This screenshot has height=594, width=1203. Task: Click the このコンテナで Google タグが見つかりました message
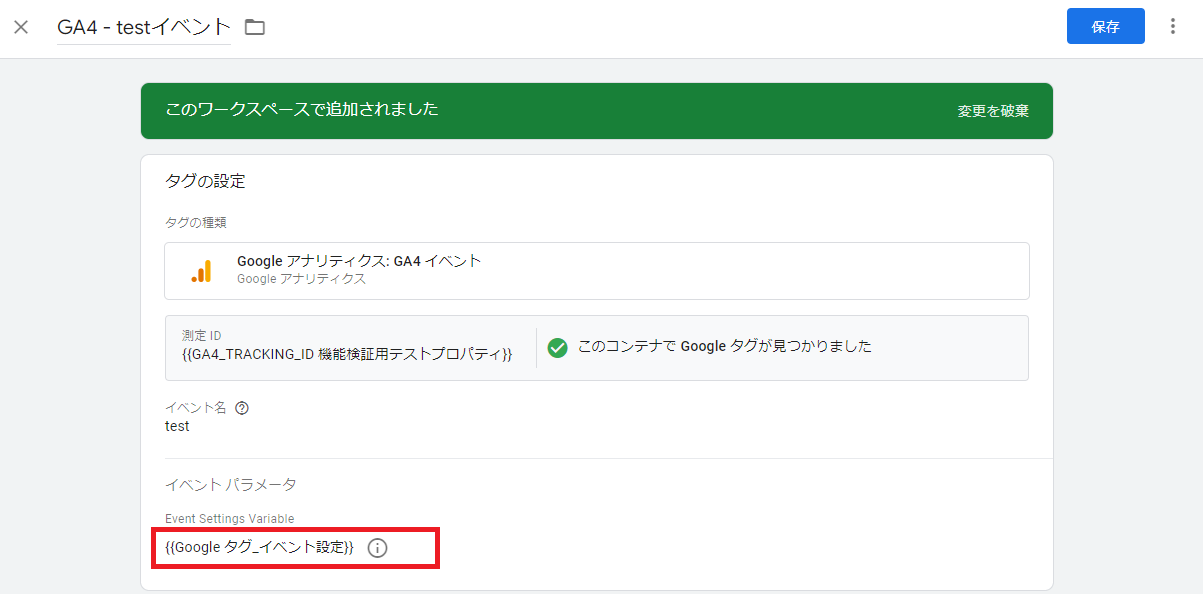tap(724, 347)
